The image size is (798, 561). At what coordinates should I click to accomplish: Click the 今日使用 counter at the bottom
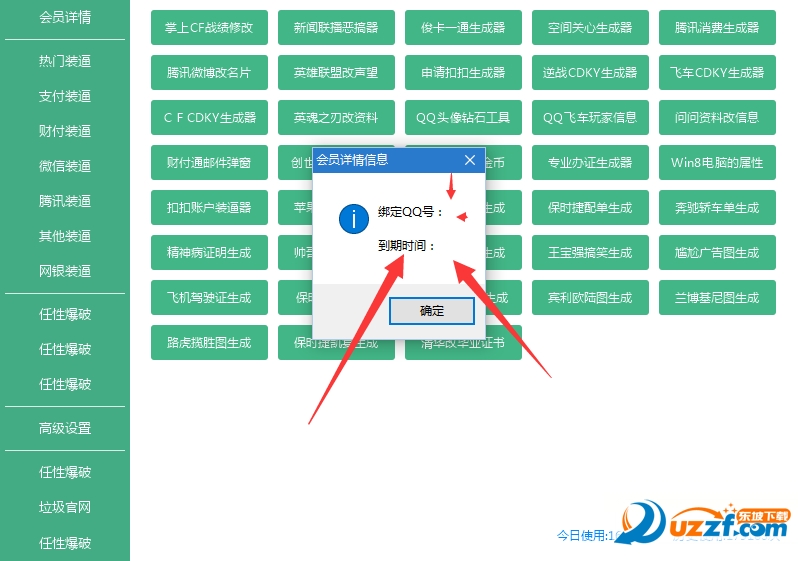589,536
